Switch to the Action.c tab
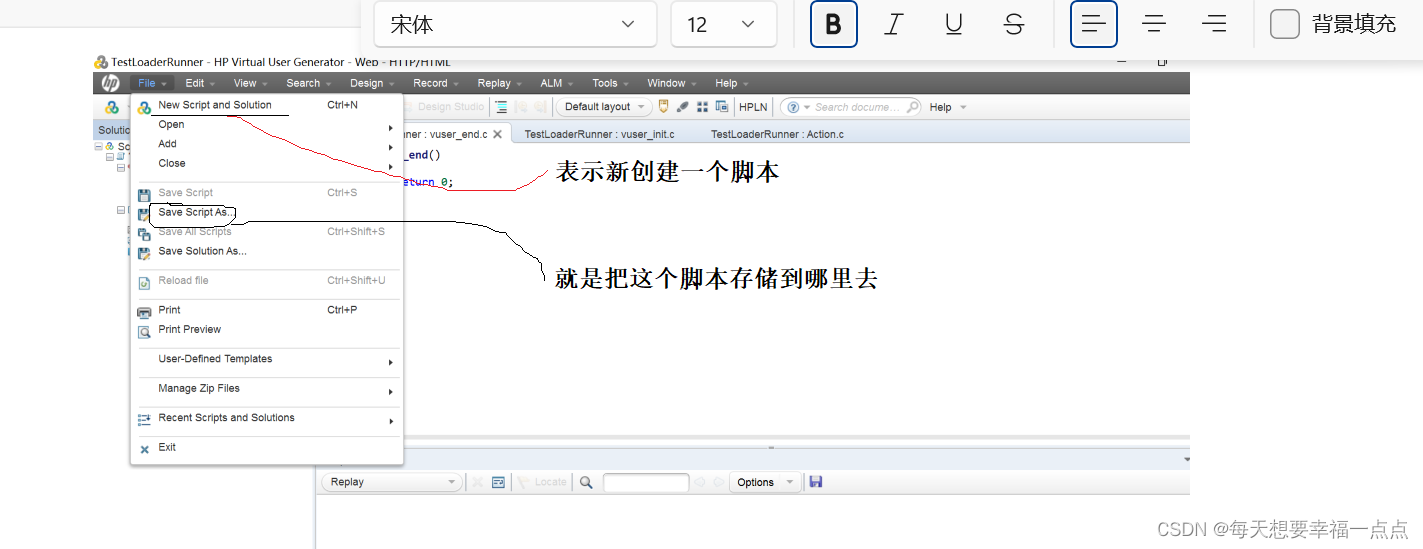 [777, 134]
